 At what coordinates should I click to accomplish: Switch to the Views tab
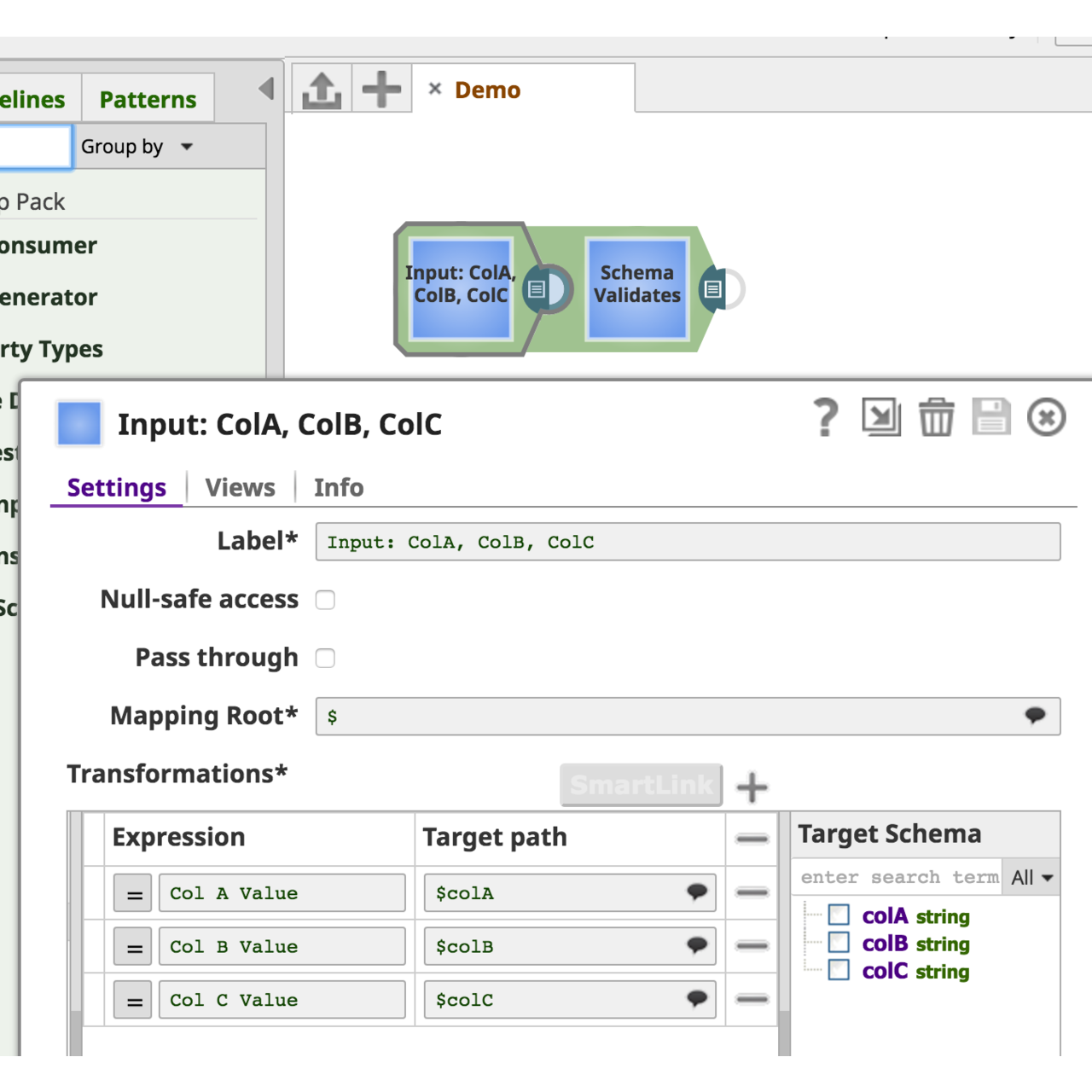click(x=240, y=487)
